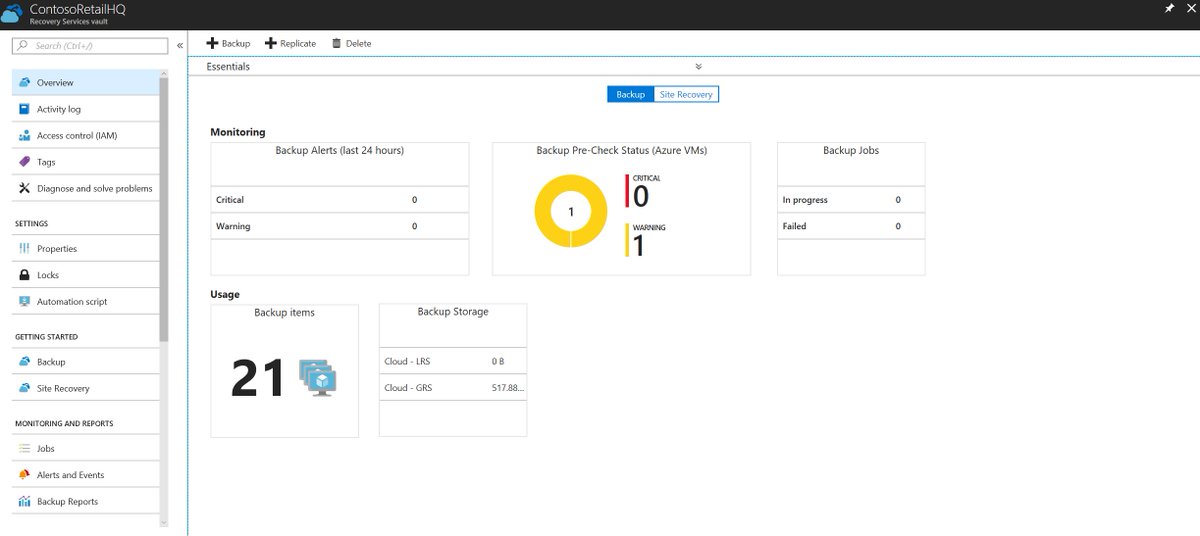Collapse the sidebar menu with double chevron
The width and height of the screenshot is (1200, 536).
pos(180,46)
